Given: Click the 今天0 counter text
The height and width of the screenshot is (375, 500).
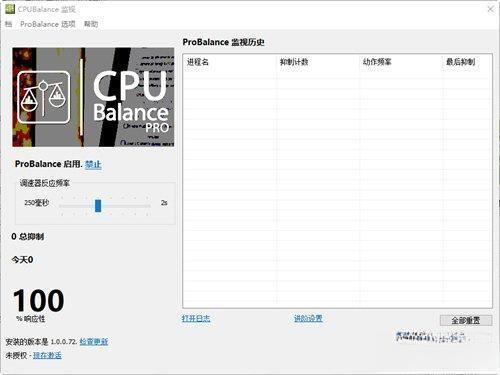Looking at the screenshot, I should (22, 260).
